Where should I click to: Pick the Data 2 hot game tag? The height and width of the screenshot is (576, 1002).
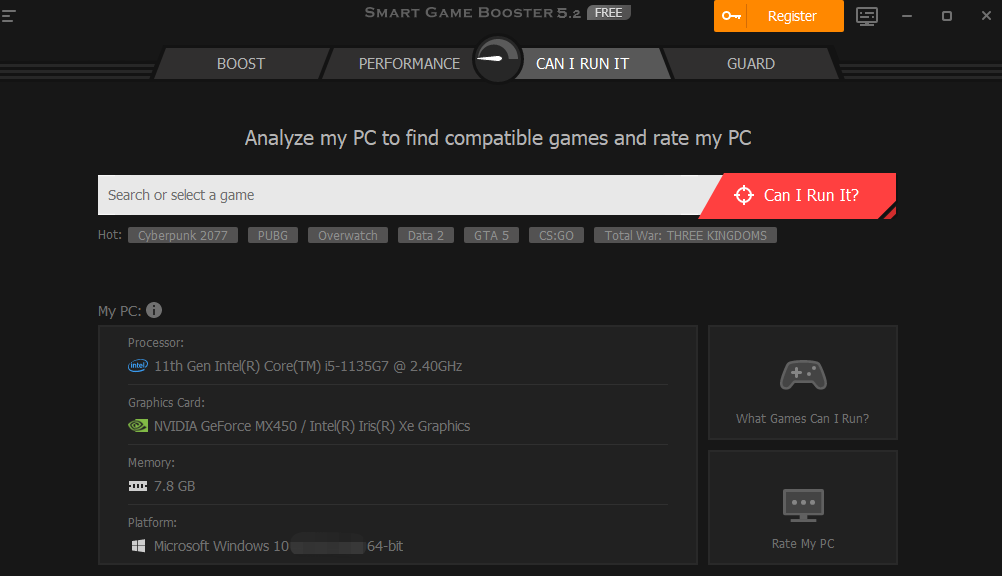click(426, 235)
